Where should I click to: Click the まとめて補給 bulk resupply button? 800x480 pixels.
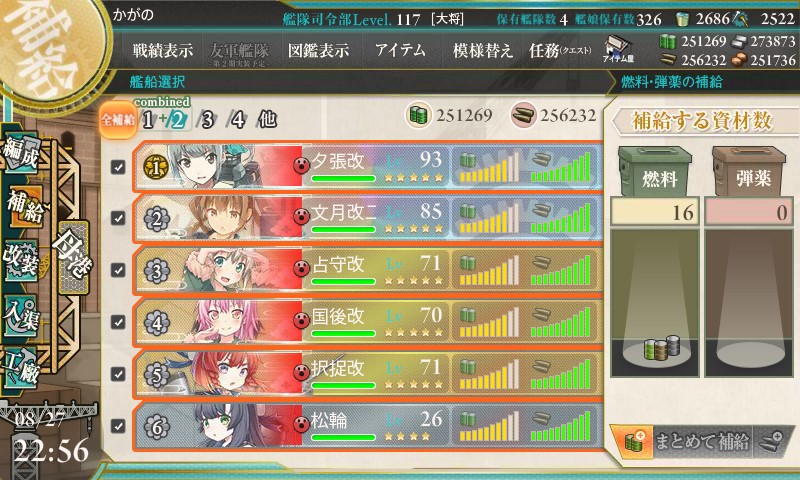(702, 441)
